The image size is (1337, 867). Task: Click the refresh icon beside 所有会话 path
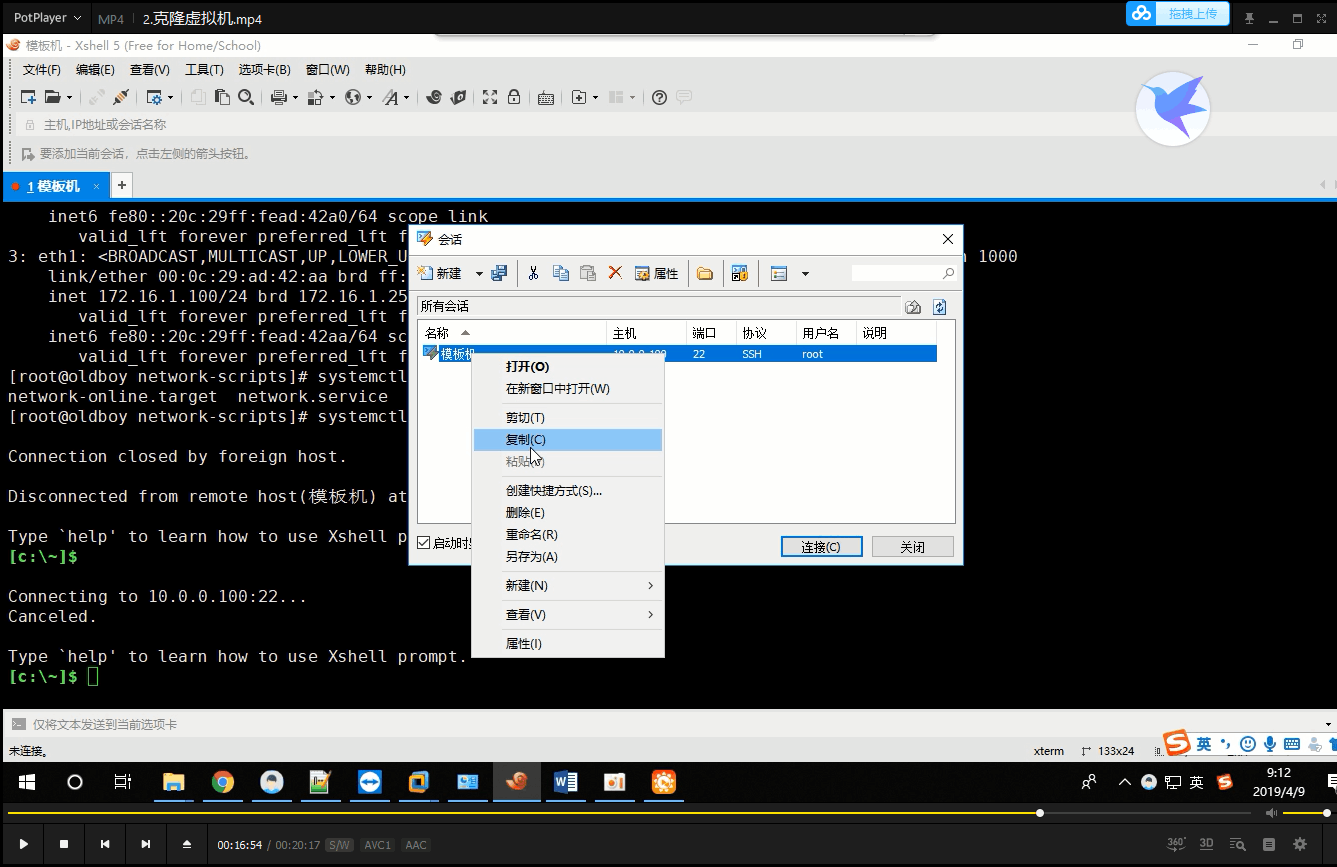click(939, 307)
